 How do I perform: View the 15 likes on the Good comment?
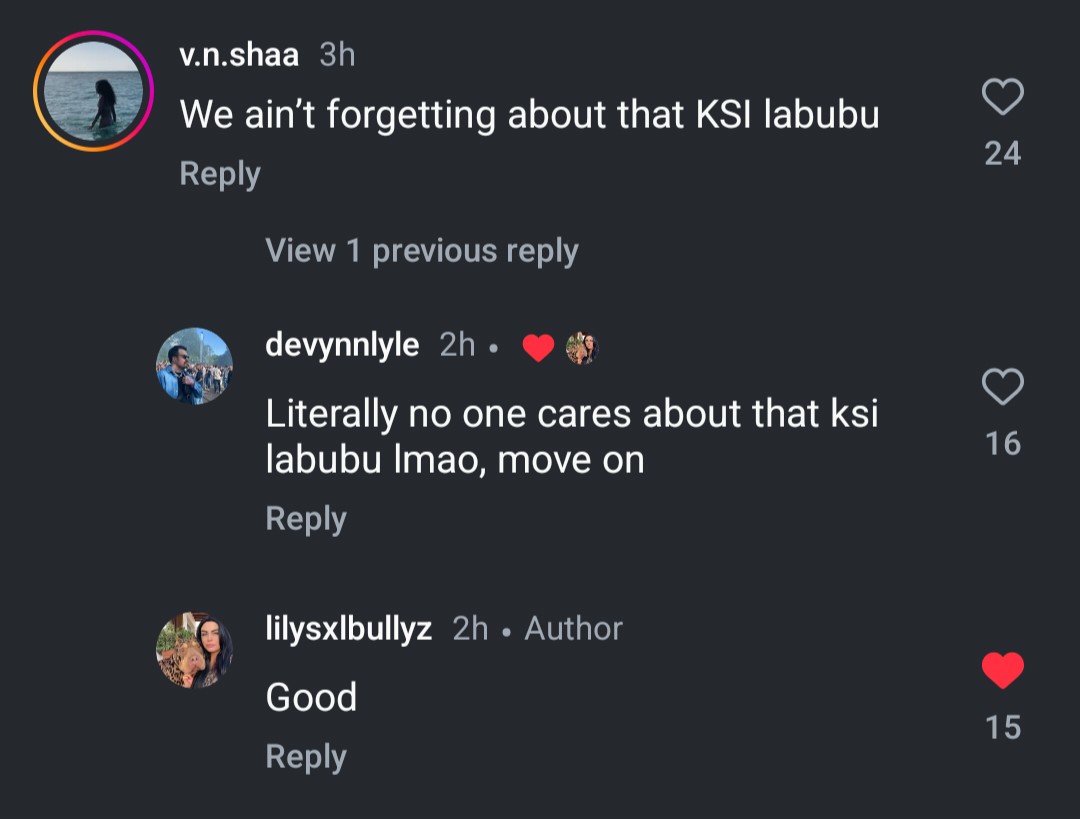[1002, 727]
